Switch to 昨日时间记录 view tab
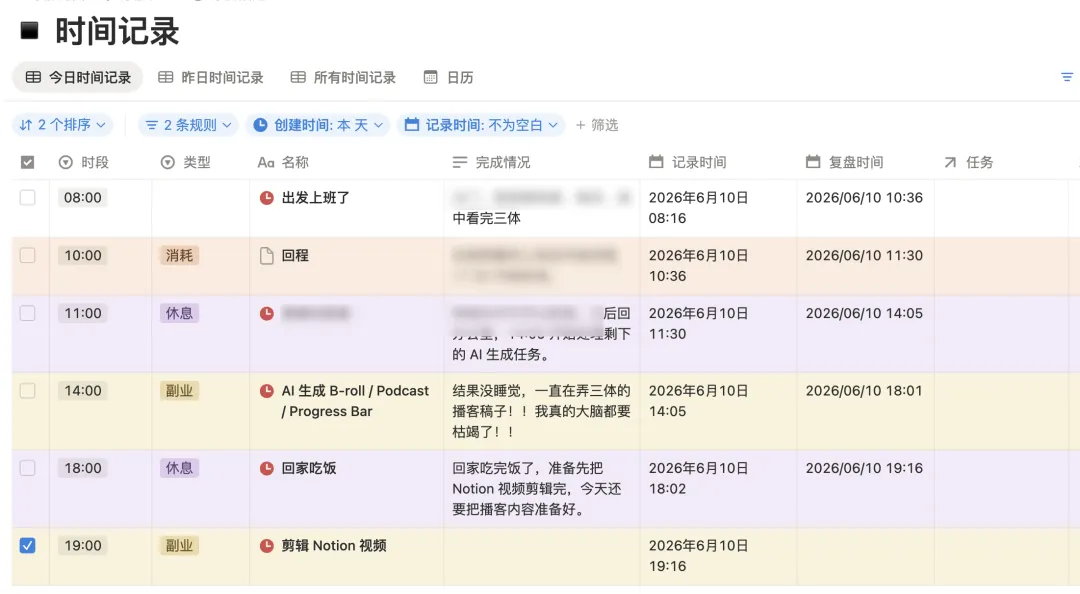The image size is (1080, 594). coord(211,77)
